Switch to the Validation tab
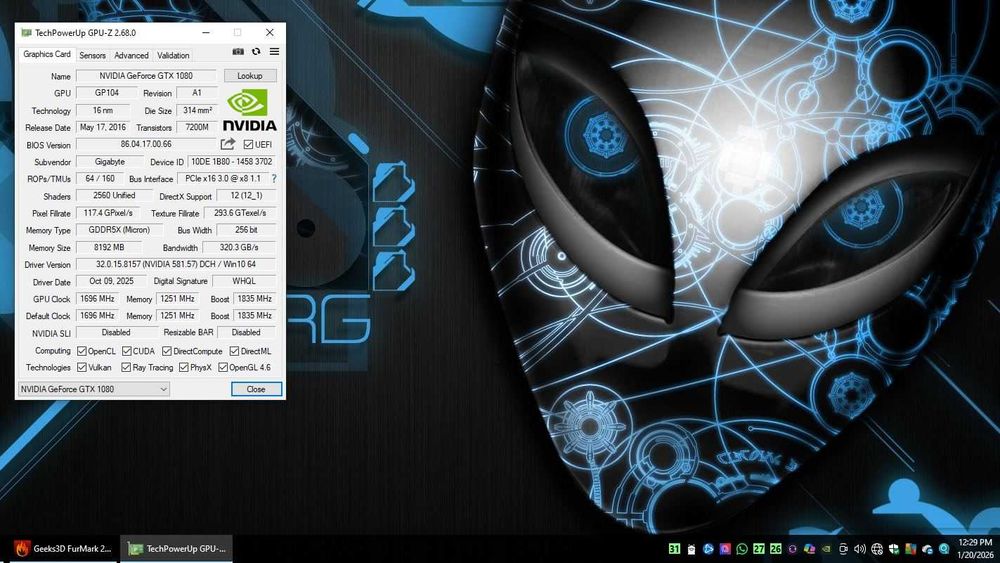The height and width of the screenshot is (563, 1000). pyautogui.click(x=173, y=55)
